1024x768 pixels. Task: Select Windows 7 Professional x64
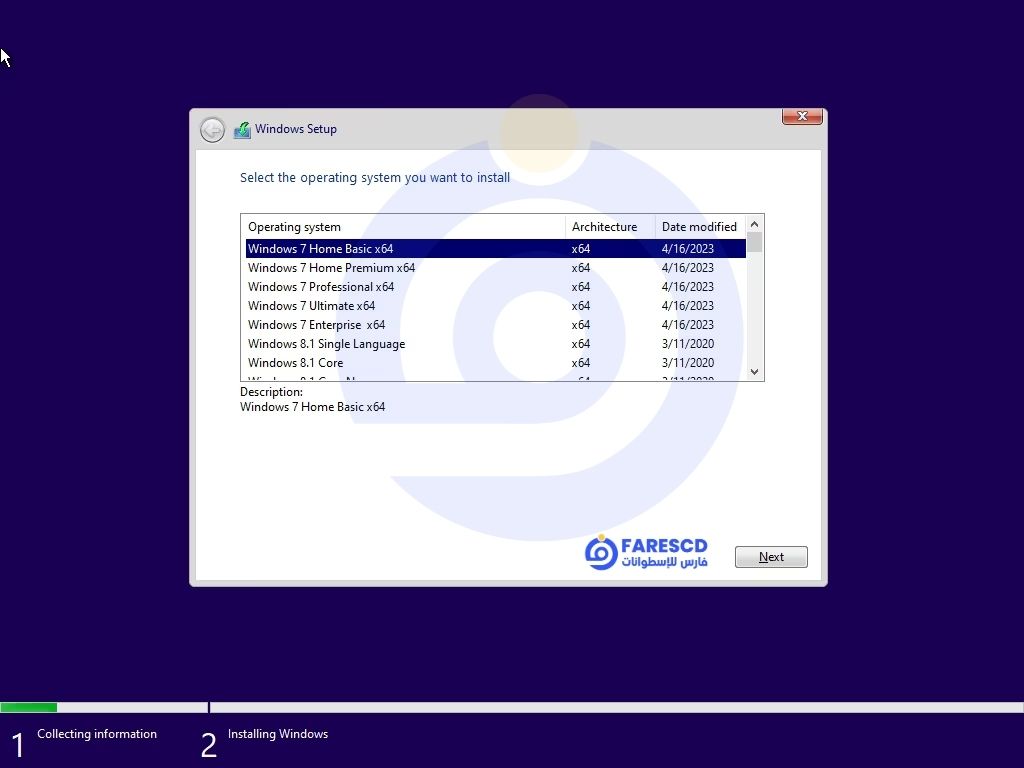(496, 287)
